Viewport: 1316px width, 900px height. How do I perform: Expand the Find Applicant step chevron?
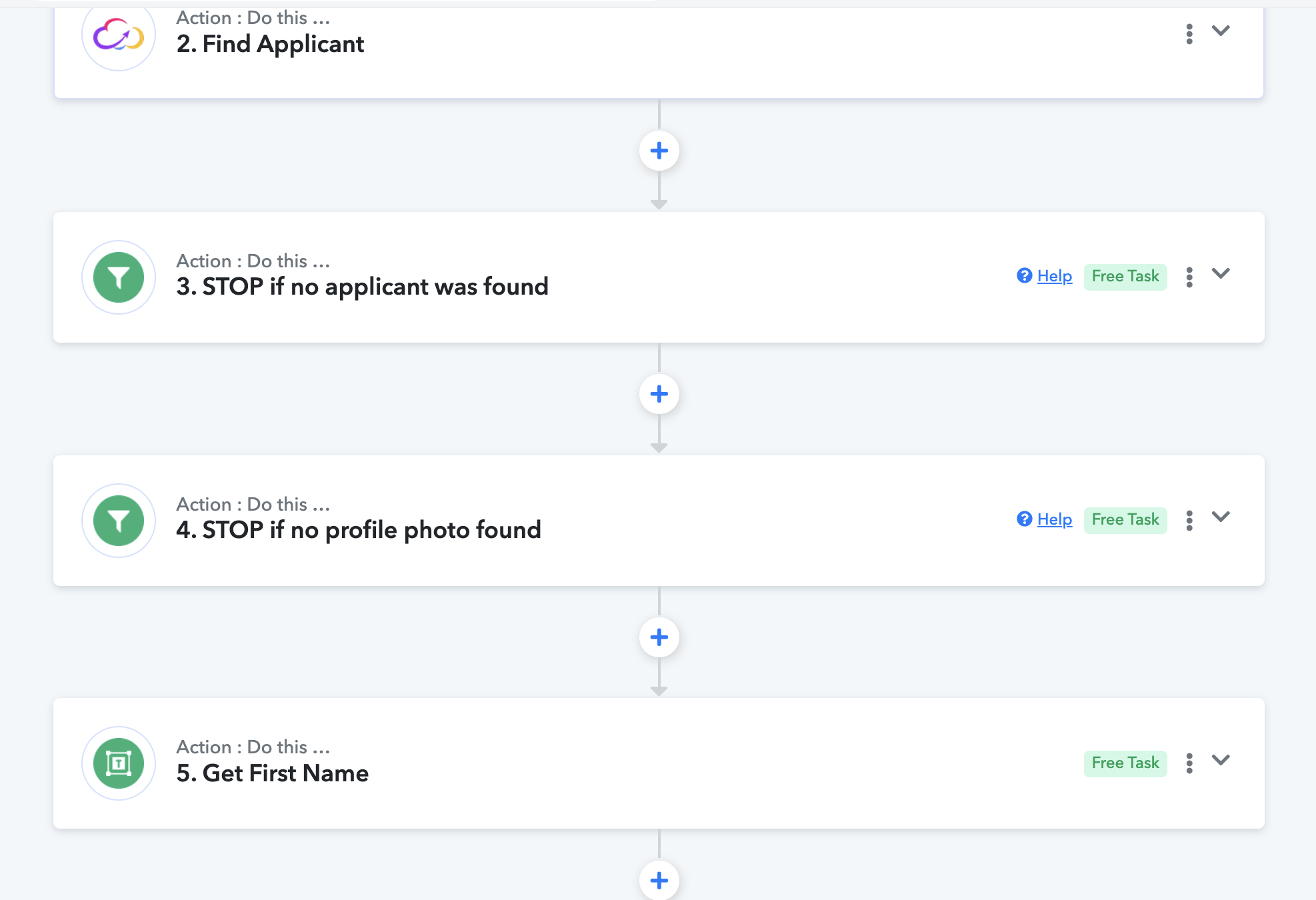tap(1221, 31)
